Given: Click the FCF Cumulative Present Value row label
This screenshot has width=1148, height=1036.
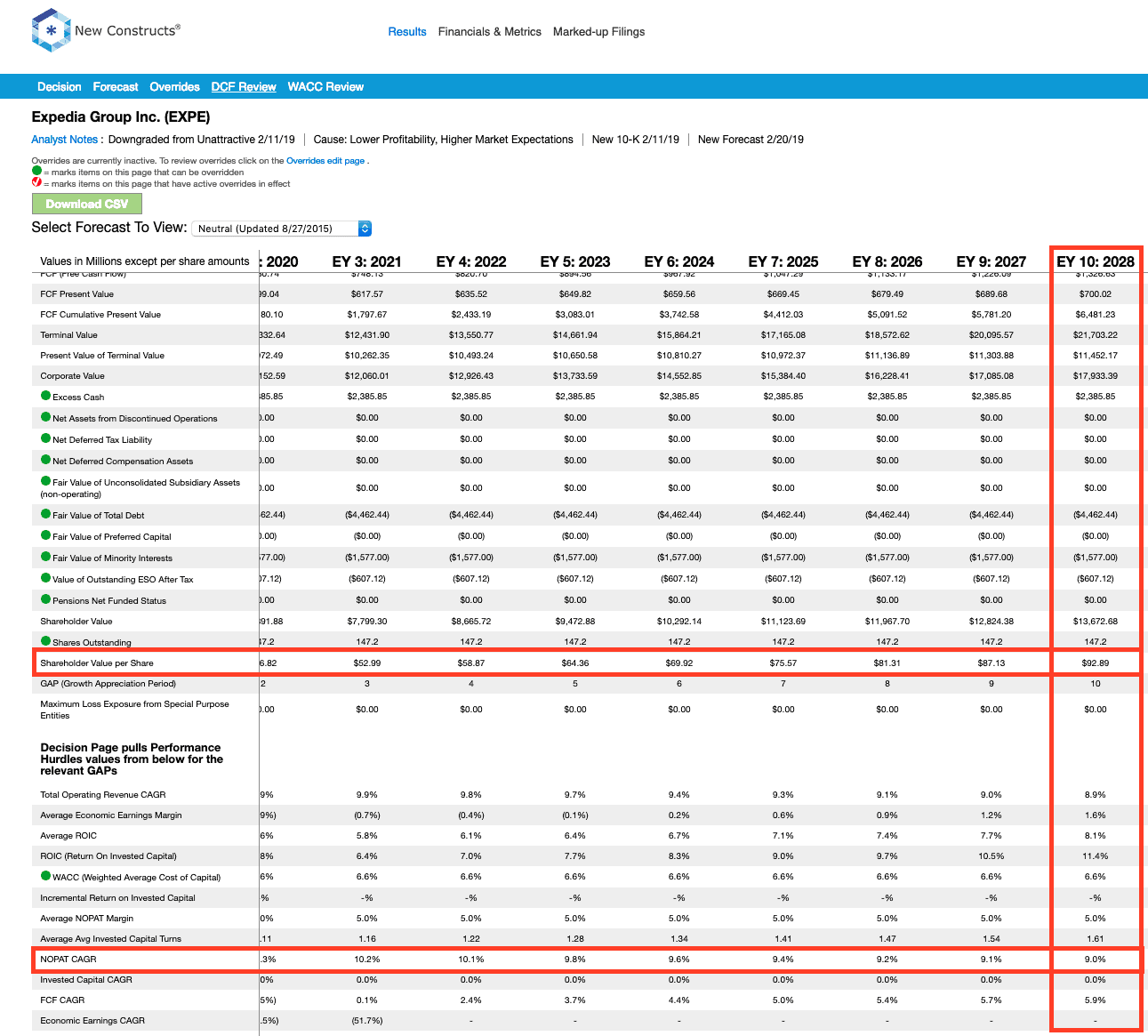Looking at the screenshot, I should coord(100,314).
